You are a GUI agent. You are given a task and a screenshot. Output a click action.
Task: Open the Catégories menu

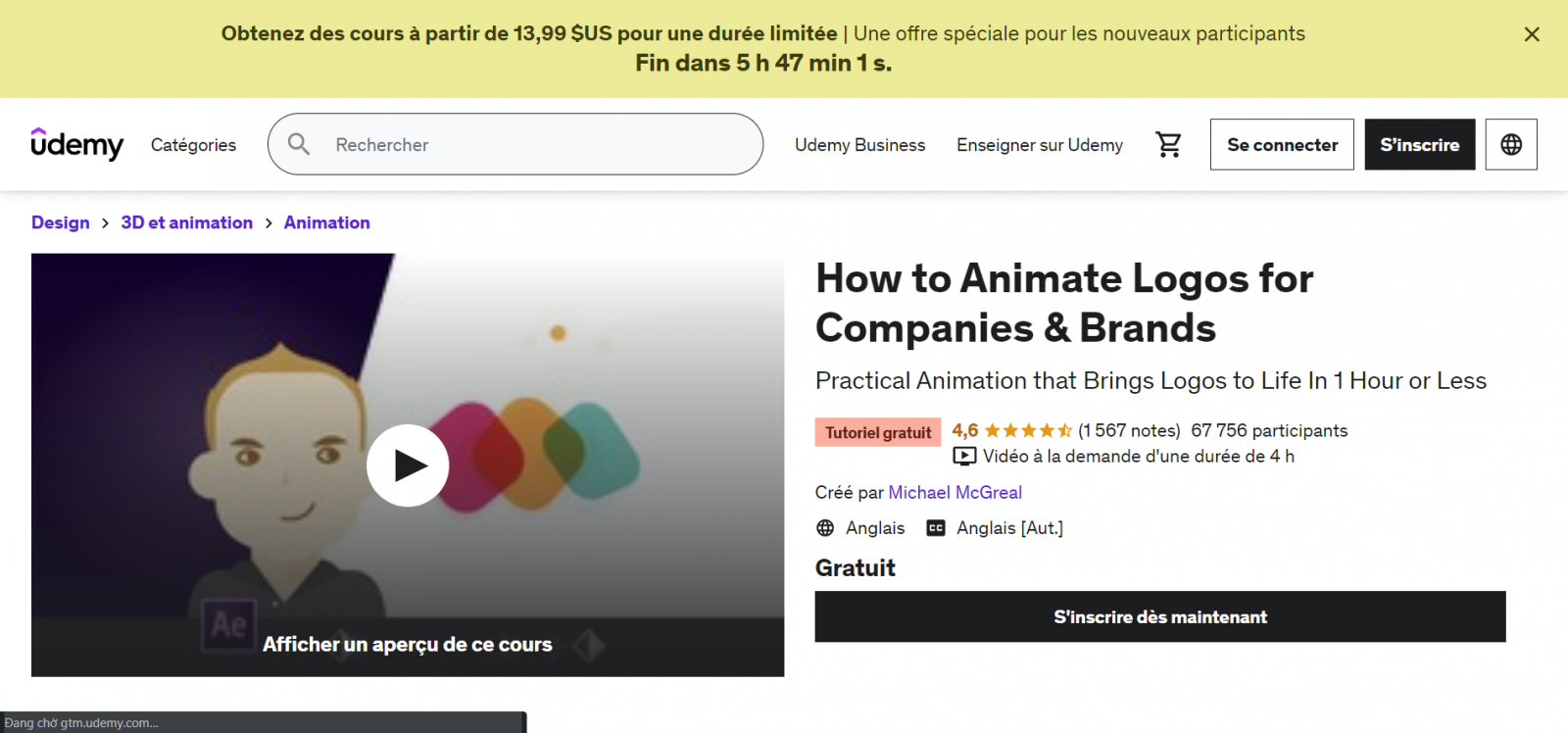click(x=193, y=145)
